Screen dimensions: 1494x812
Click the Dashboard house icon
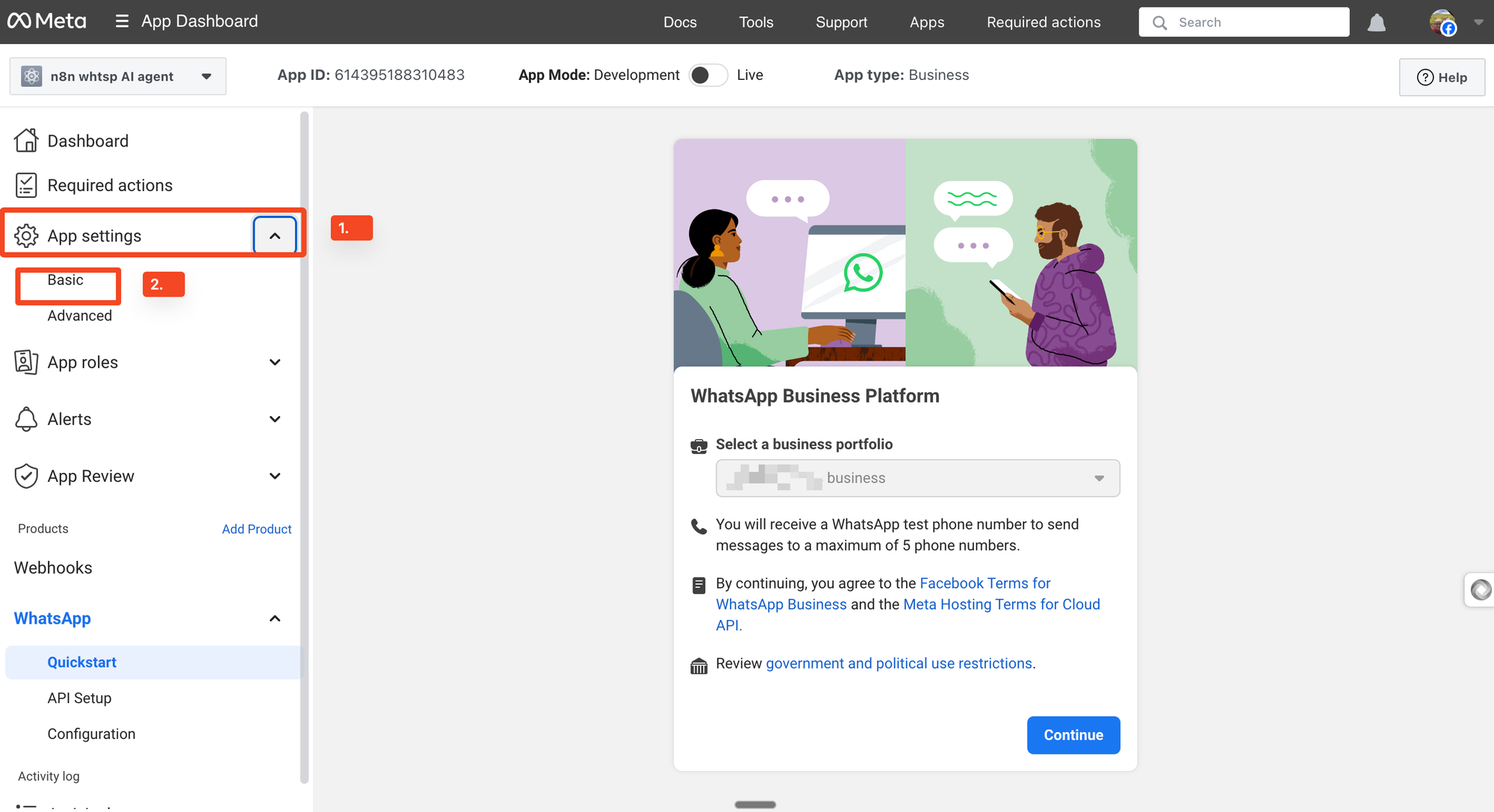[26, 140]
